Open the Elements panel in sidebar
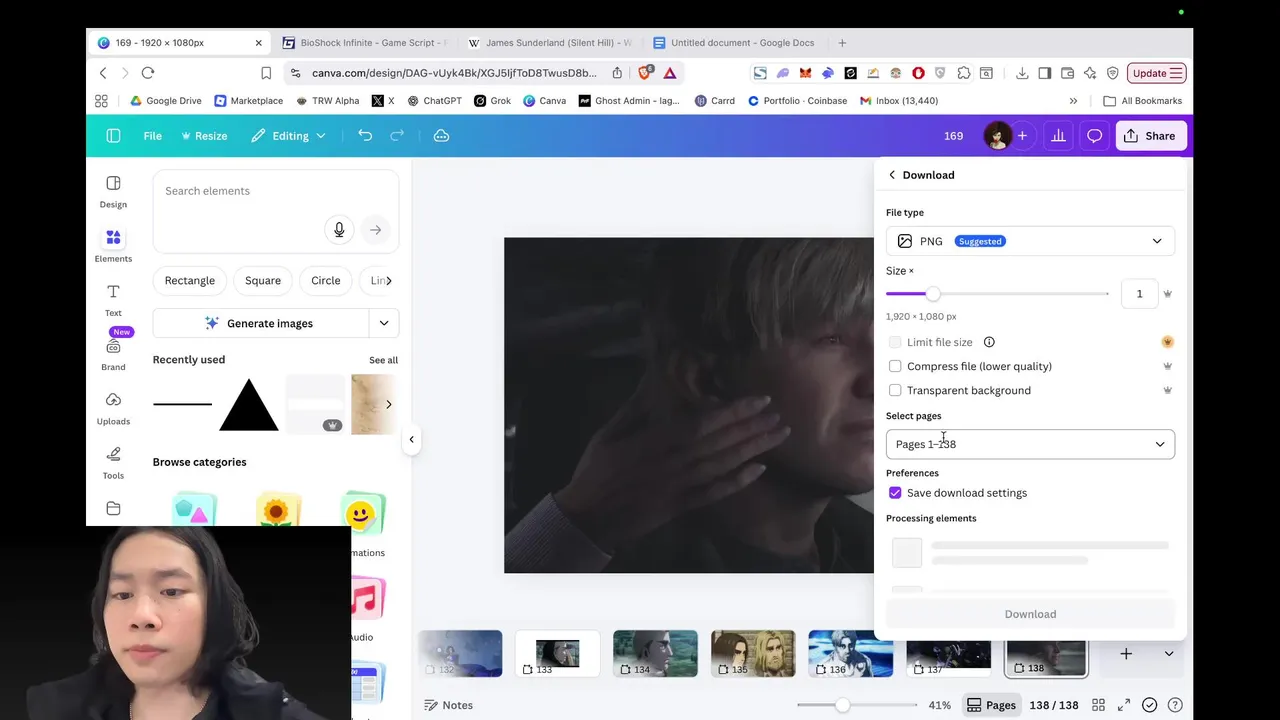 pyautogui.click(x=113, y=246)
